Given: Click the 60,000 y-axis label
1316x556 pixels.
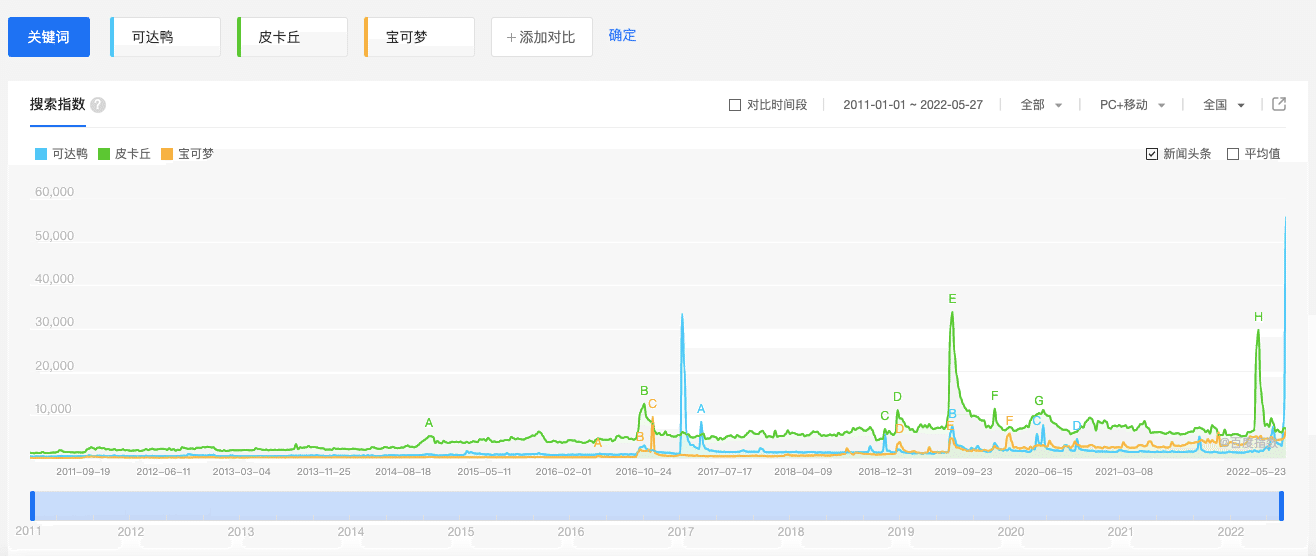Looking at the screenshot, I should point(55,192).
